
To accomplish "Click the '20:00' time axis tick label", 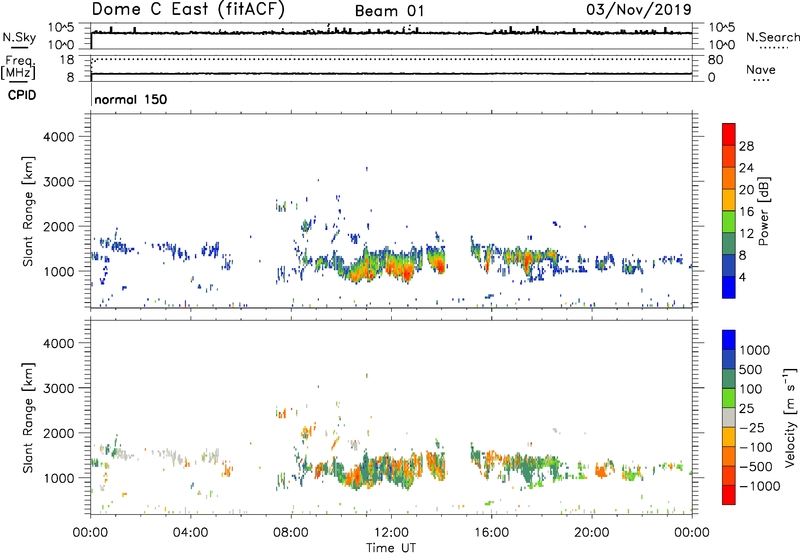I will point(591,533).
